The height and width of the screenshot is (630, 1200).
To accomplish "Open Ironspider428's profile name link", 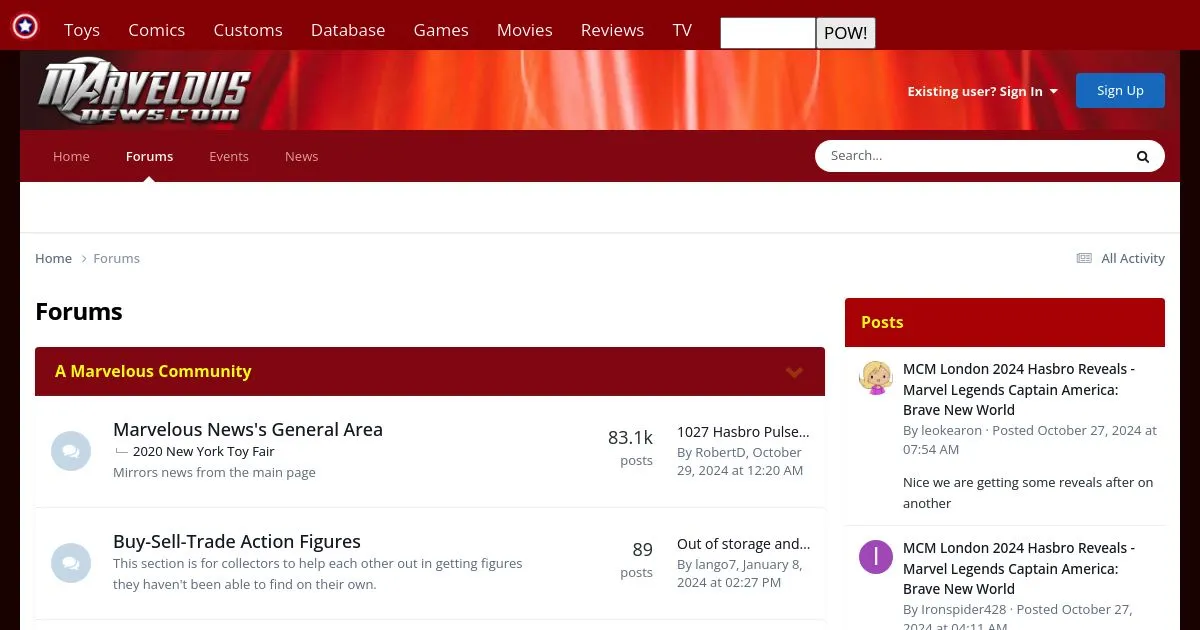I will [964, 609].
